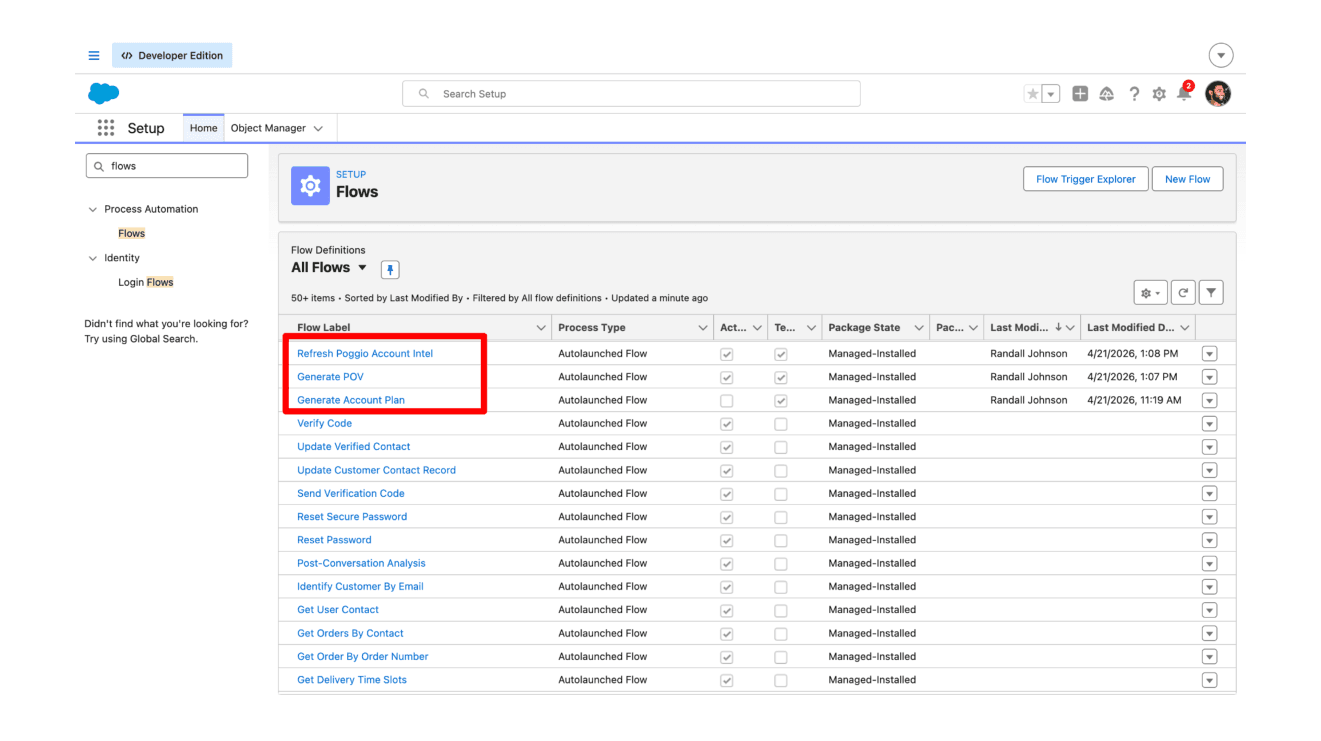Open the list filter funnel icon
1321x741 pixels.
(x=1211, y=293)
